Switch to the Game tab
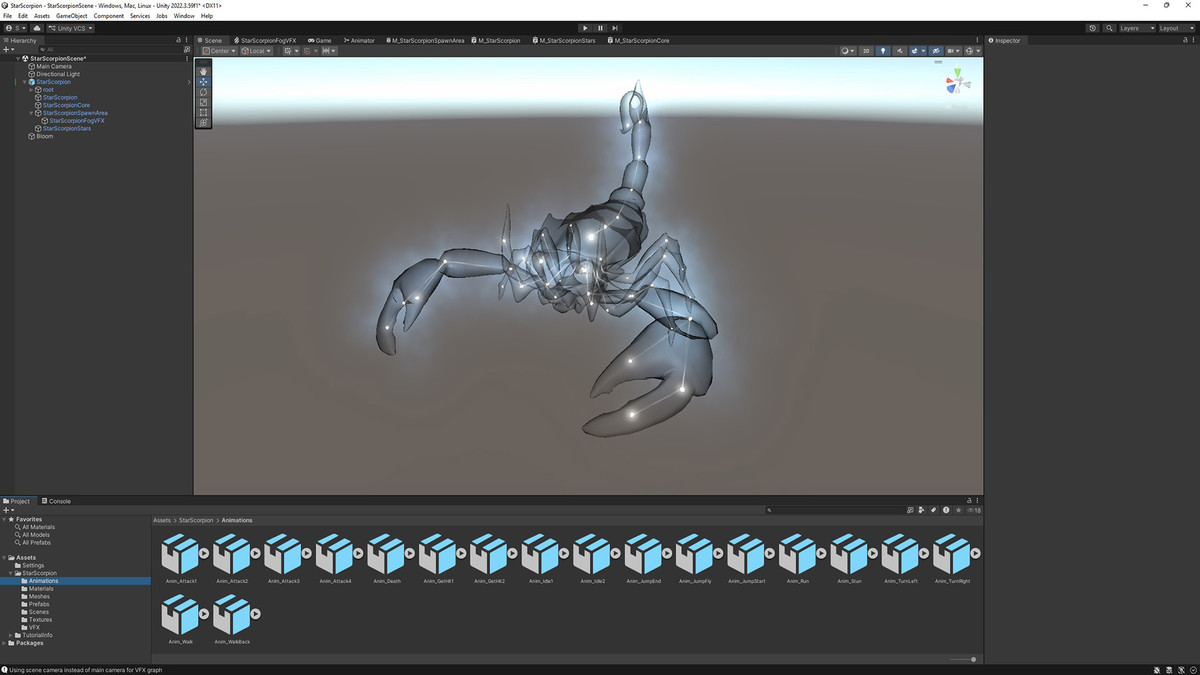The height and width of the screenshot is (675, 1200). click(x=320, y=40)
